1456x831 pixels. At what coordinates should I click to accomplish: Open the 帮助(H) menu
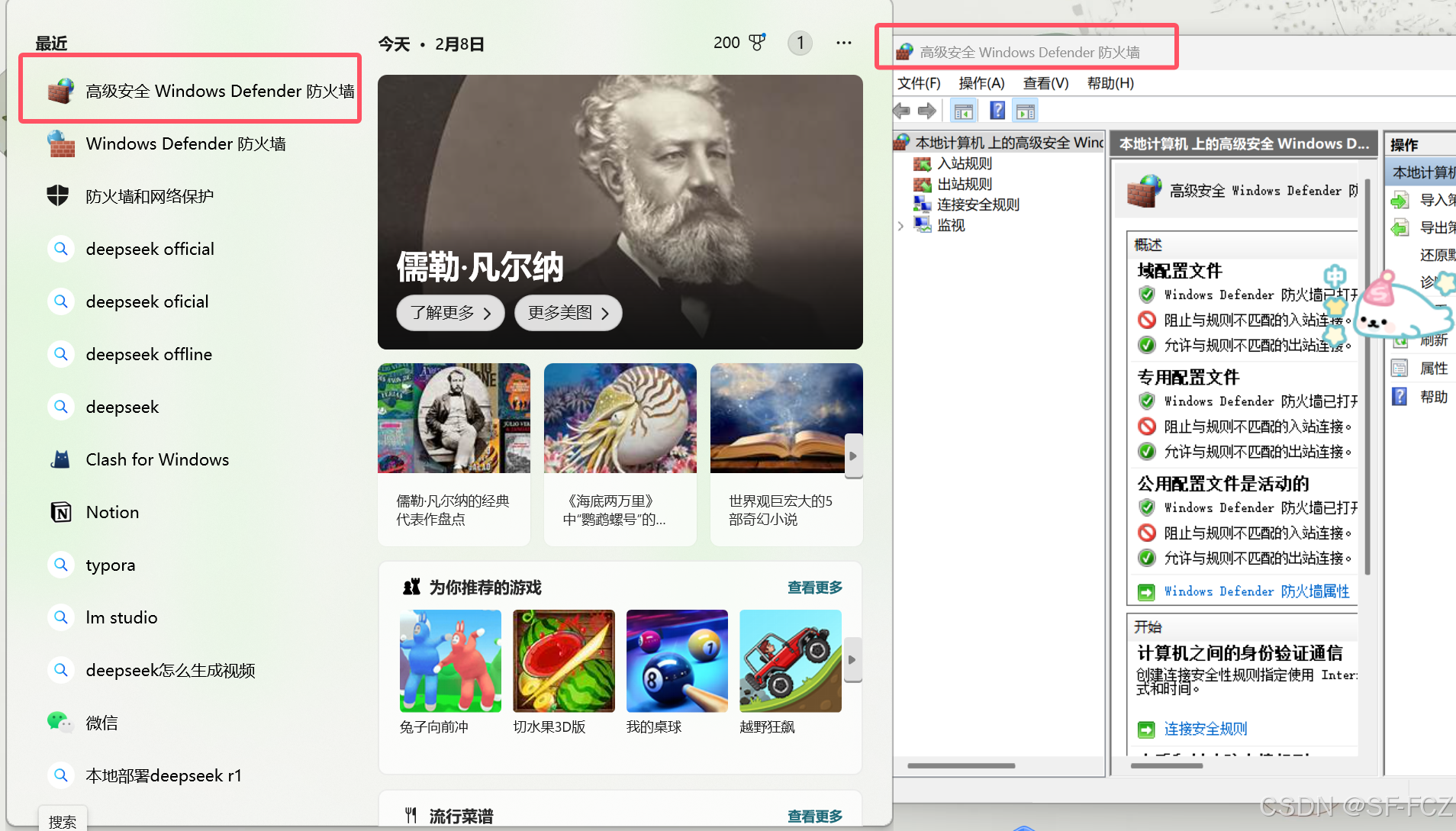(1110, 83)
